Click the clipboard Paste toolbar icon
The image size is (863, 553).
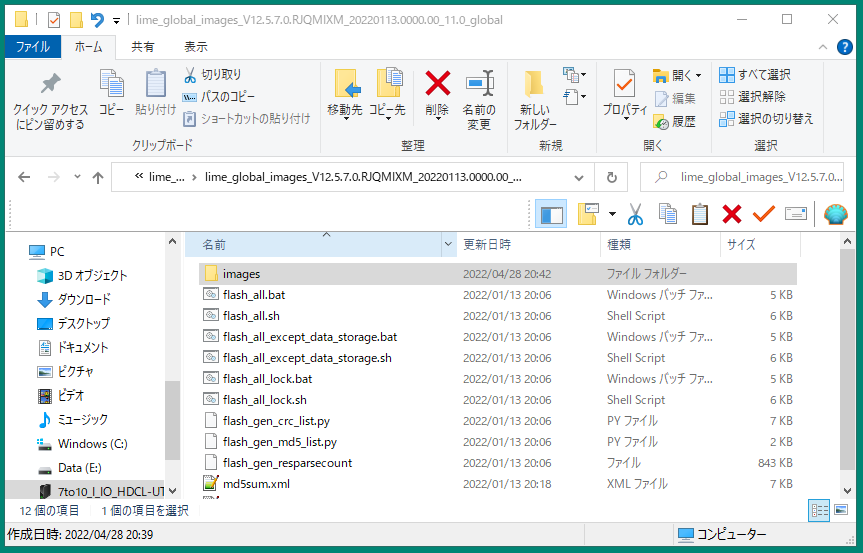coord(700,214)
